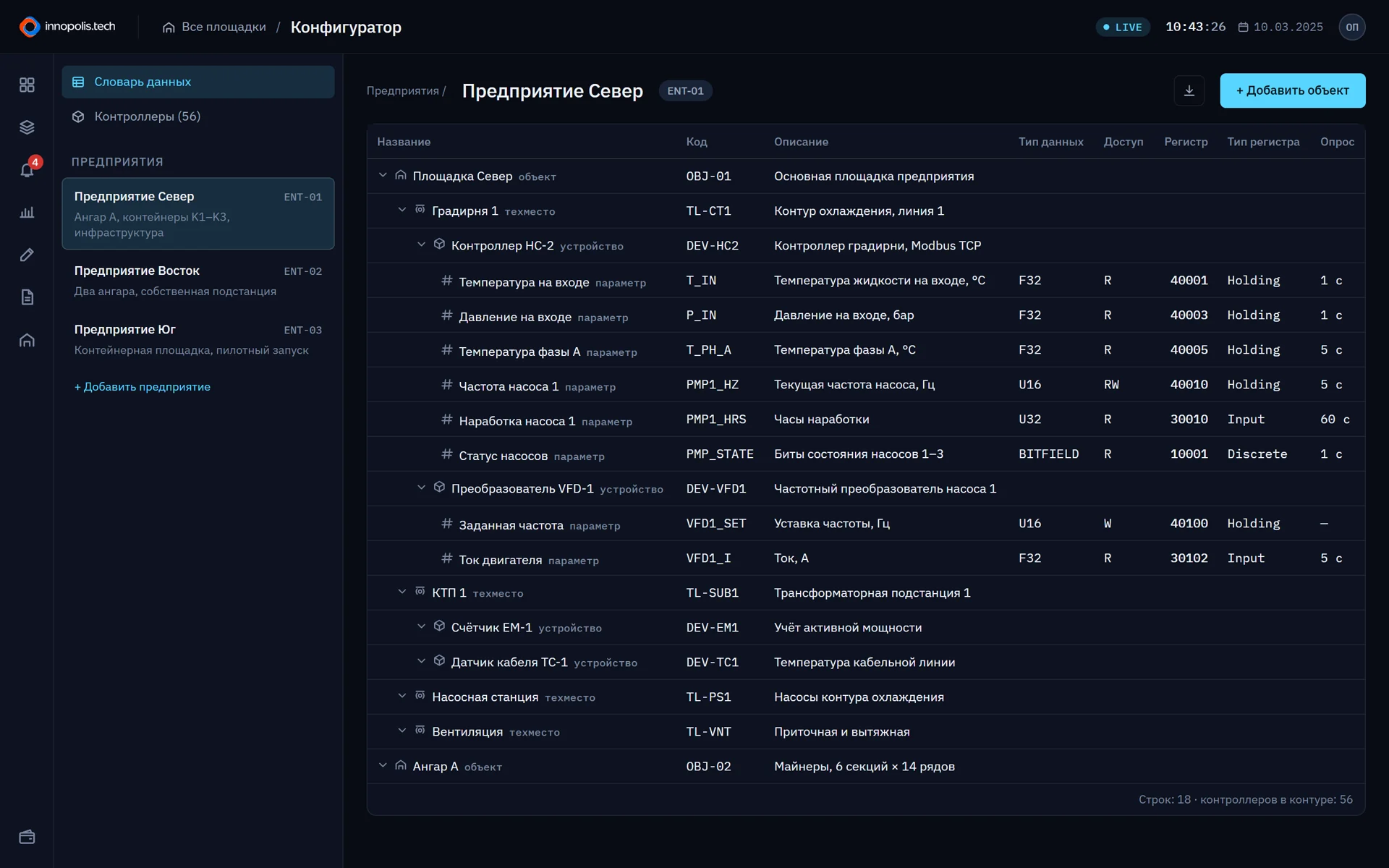Open the Словарь данных menu item

[198, 82]
